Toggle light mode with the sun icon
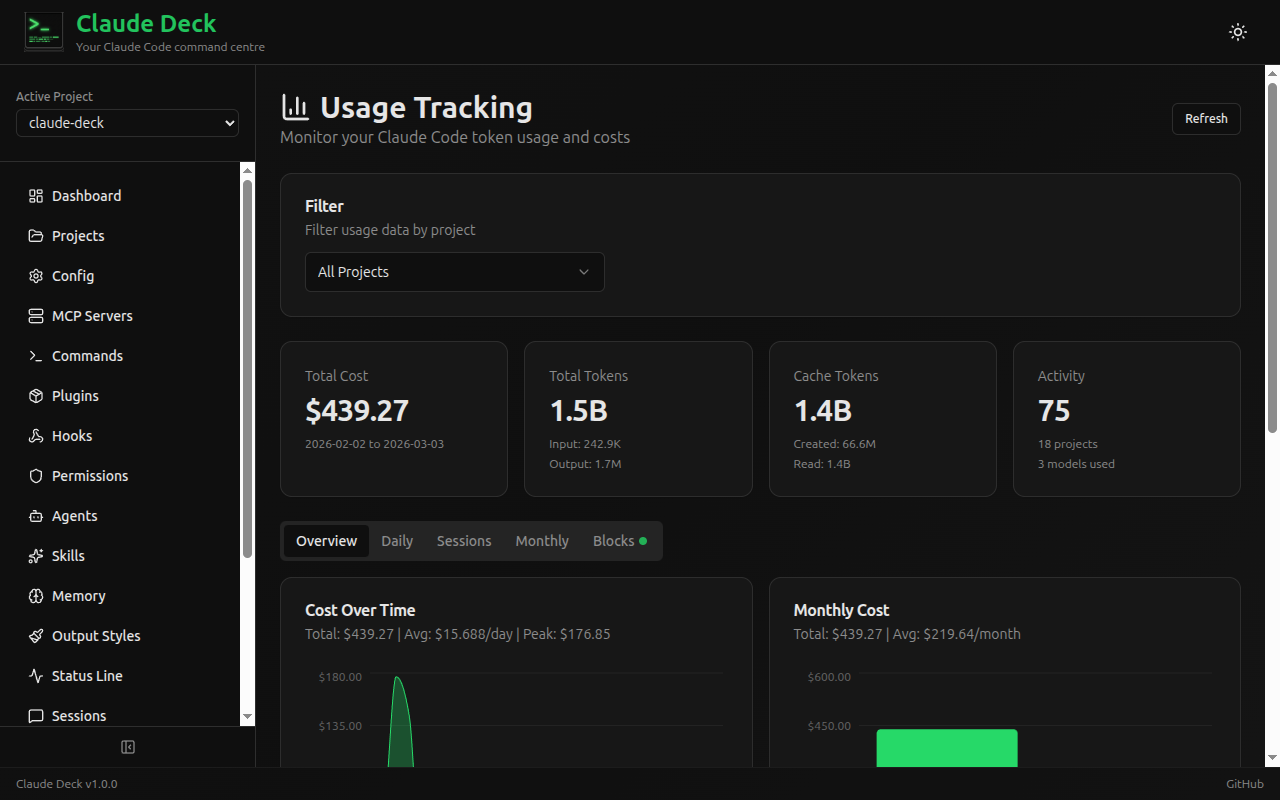Image resolution: width=1280 pixels, height=800 pixels. click(1237, 31)
